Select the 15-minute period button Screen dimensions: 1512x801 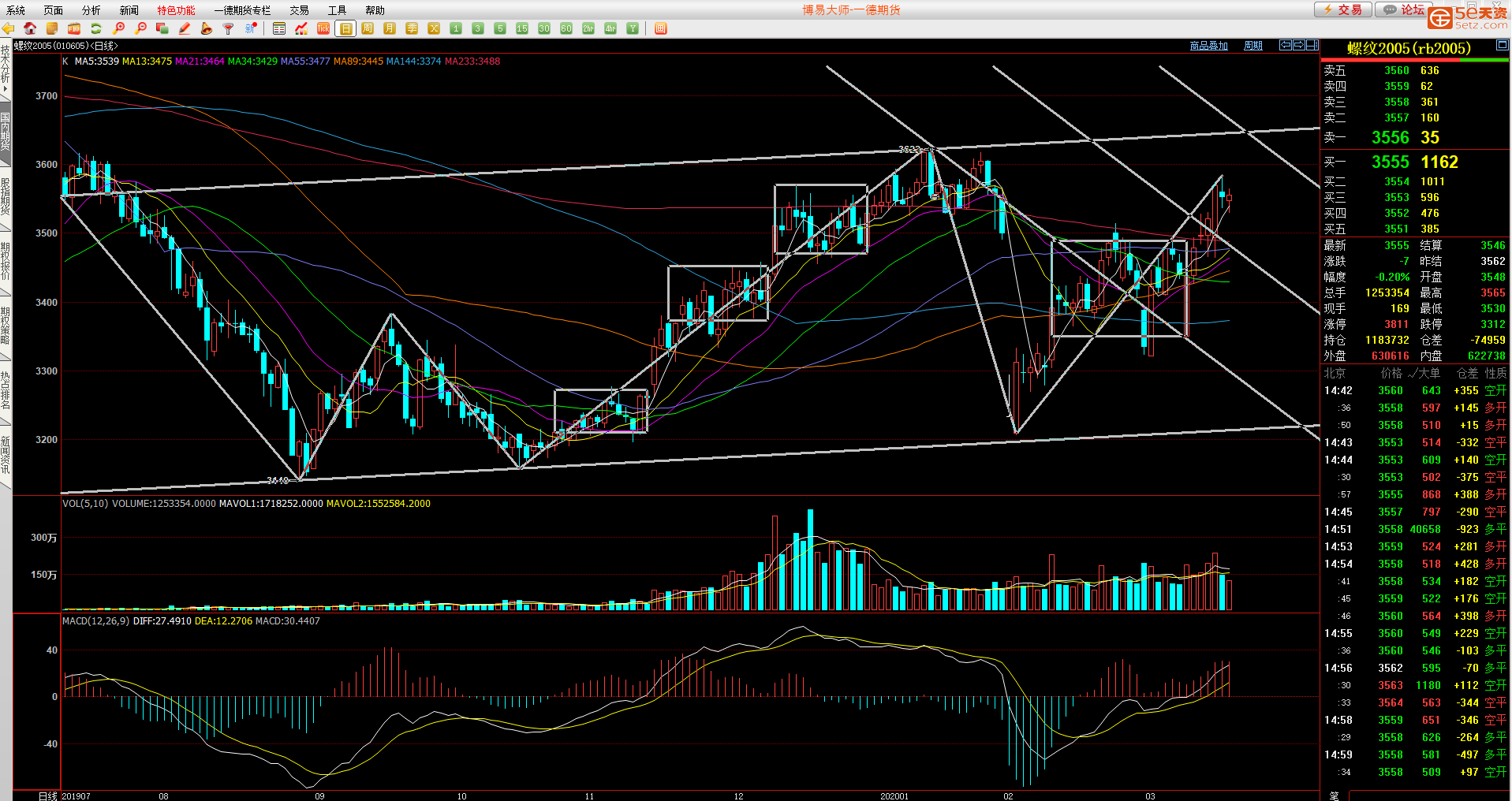pos(522,28)
